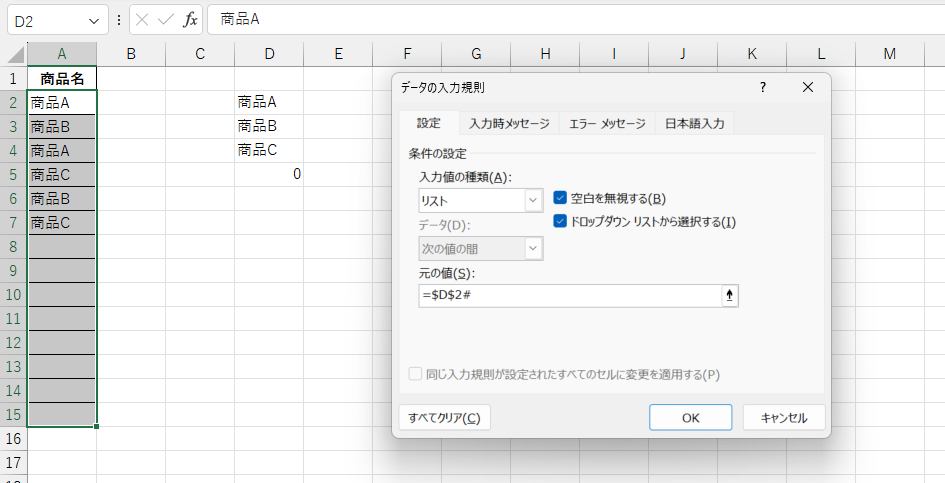Click the enter checkmark in formula bar
Screen dimensions: 945x483
click(x=166, y=20)
